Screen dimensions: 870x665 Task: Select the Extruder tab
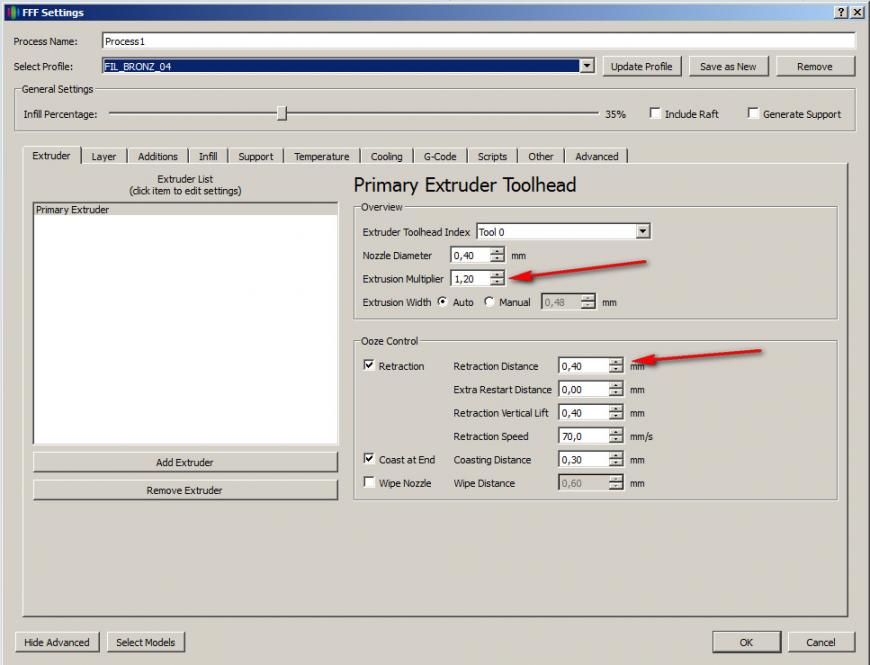(51, 155)
